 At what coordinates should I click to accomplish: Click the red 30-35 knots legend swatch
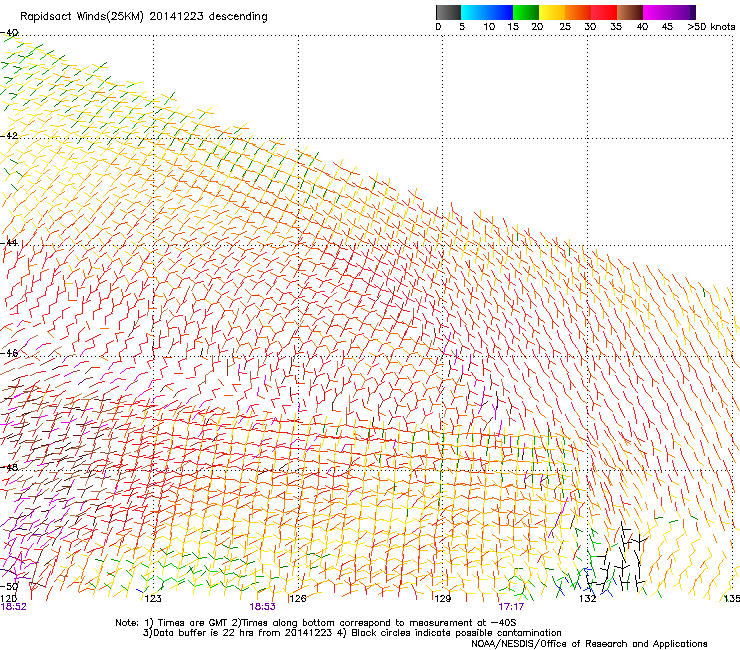(604, 12)
